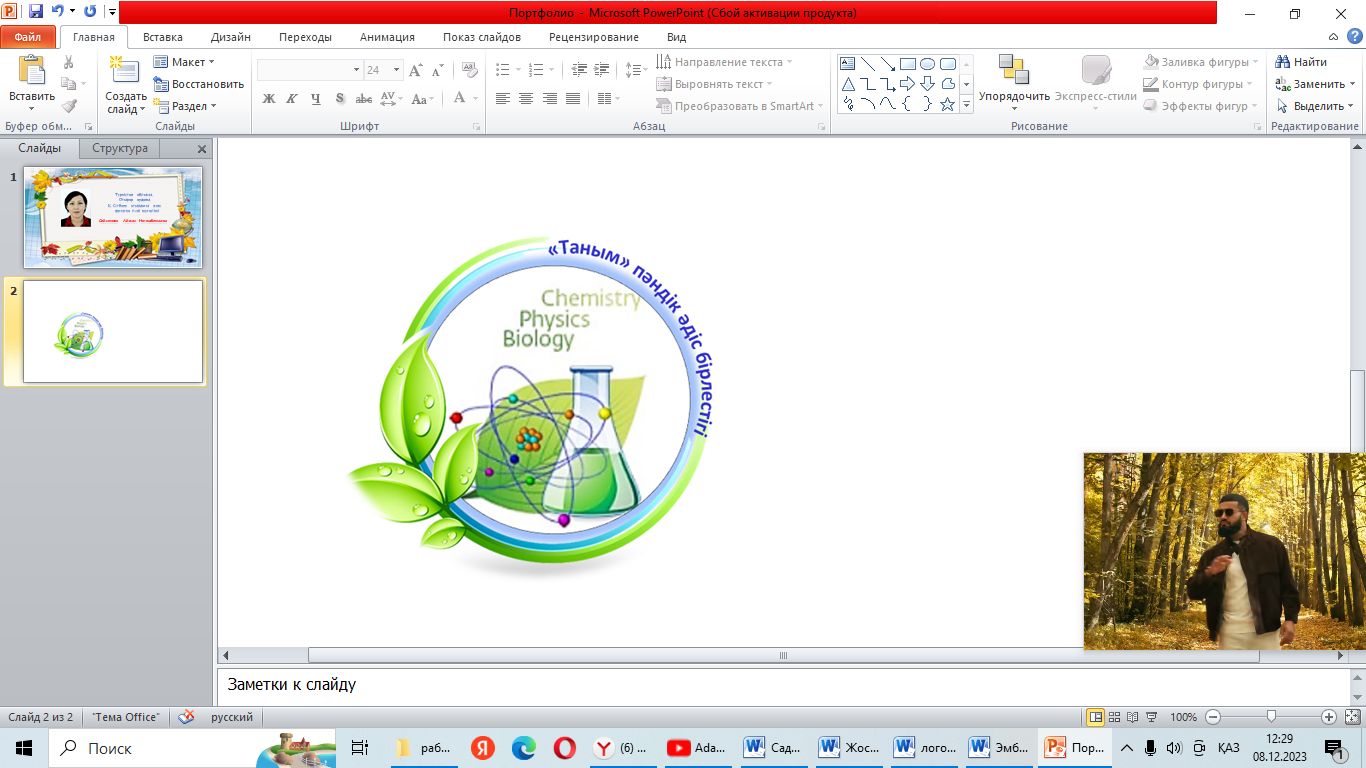Select the rectangle shape in shapes gallery
This screenshot has width=1366, height=768.
coord(907,64)
